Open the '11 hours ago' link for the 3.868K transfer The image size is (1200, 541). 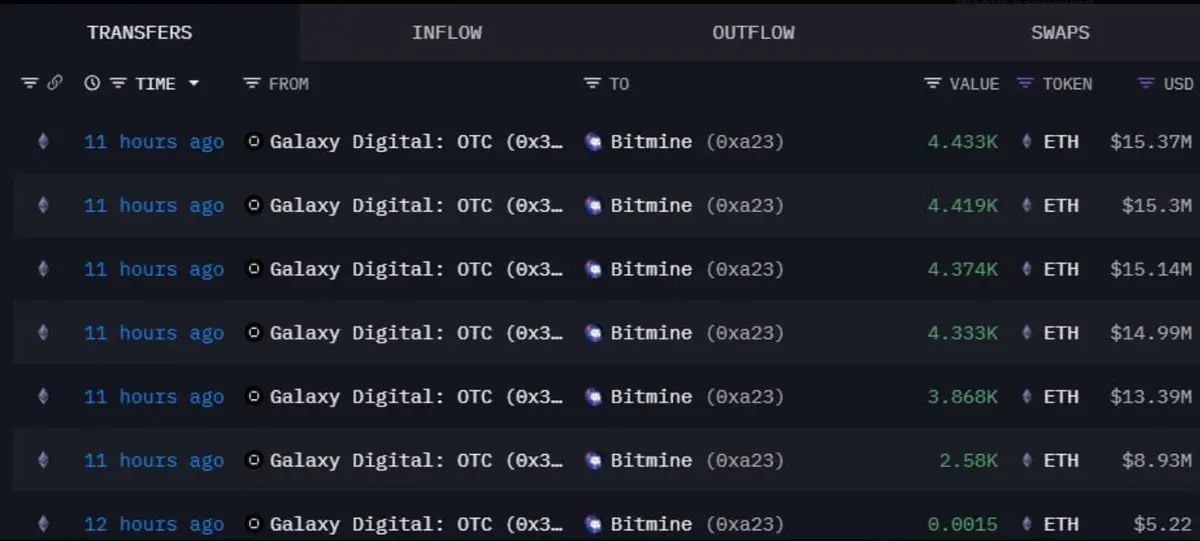coord(154,397)
